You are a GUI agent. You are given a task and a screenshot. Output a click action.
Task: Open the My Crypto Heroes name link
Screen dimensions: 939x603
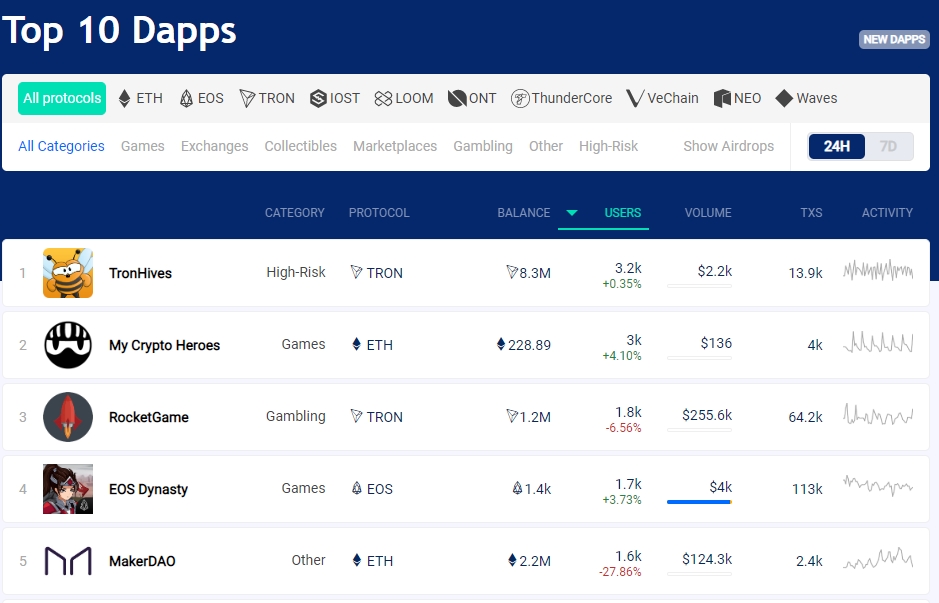[x=165, y=346]
